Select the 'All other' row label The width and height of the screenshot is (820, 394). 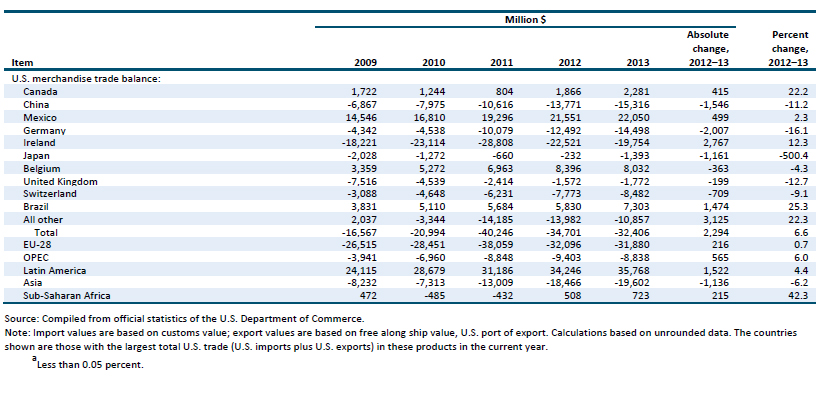point(43,220)
